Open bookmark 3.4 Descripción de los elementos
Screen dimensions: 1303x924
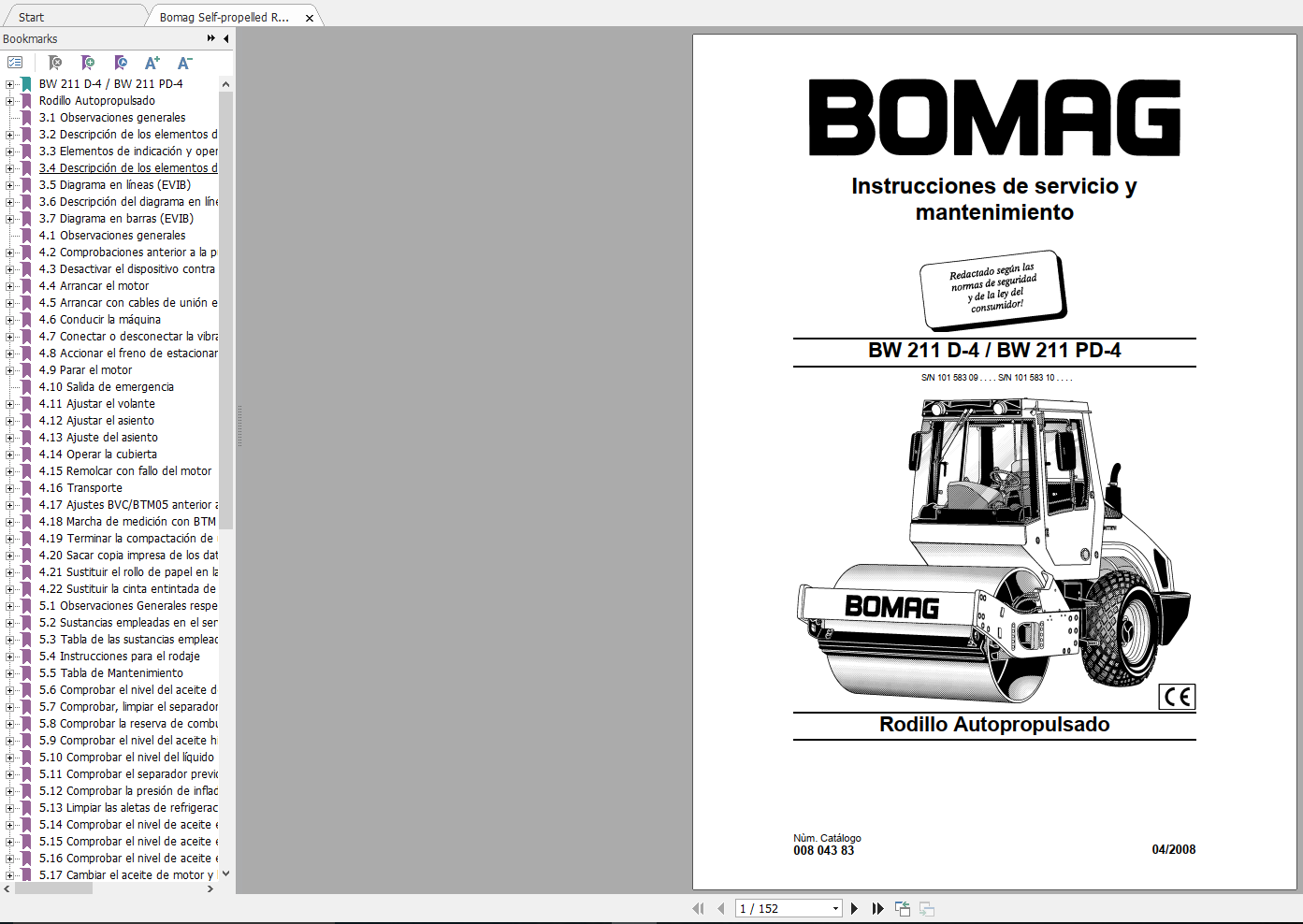coord(128,167)
